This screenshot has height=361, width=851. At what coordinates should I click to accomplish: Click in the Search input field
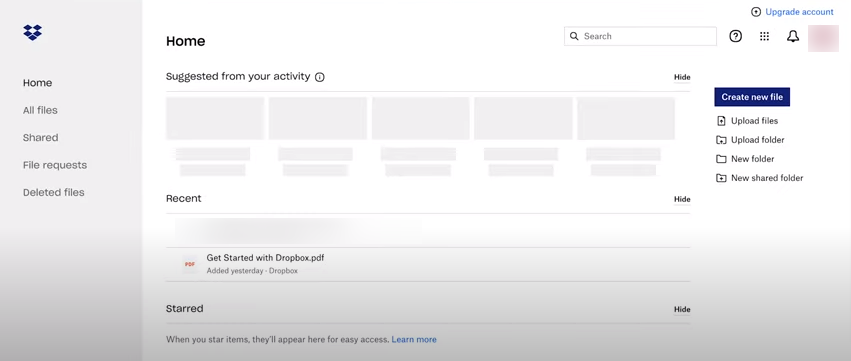[640, 36]
